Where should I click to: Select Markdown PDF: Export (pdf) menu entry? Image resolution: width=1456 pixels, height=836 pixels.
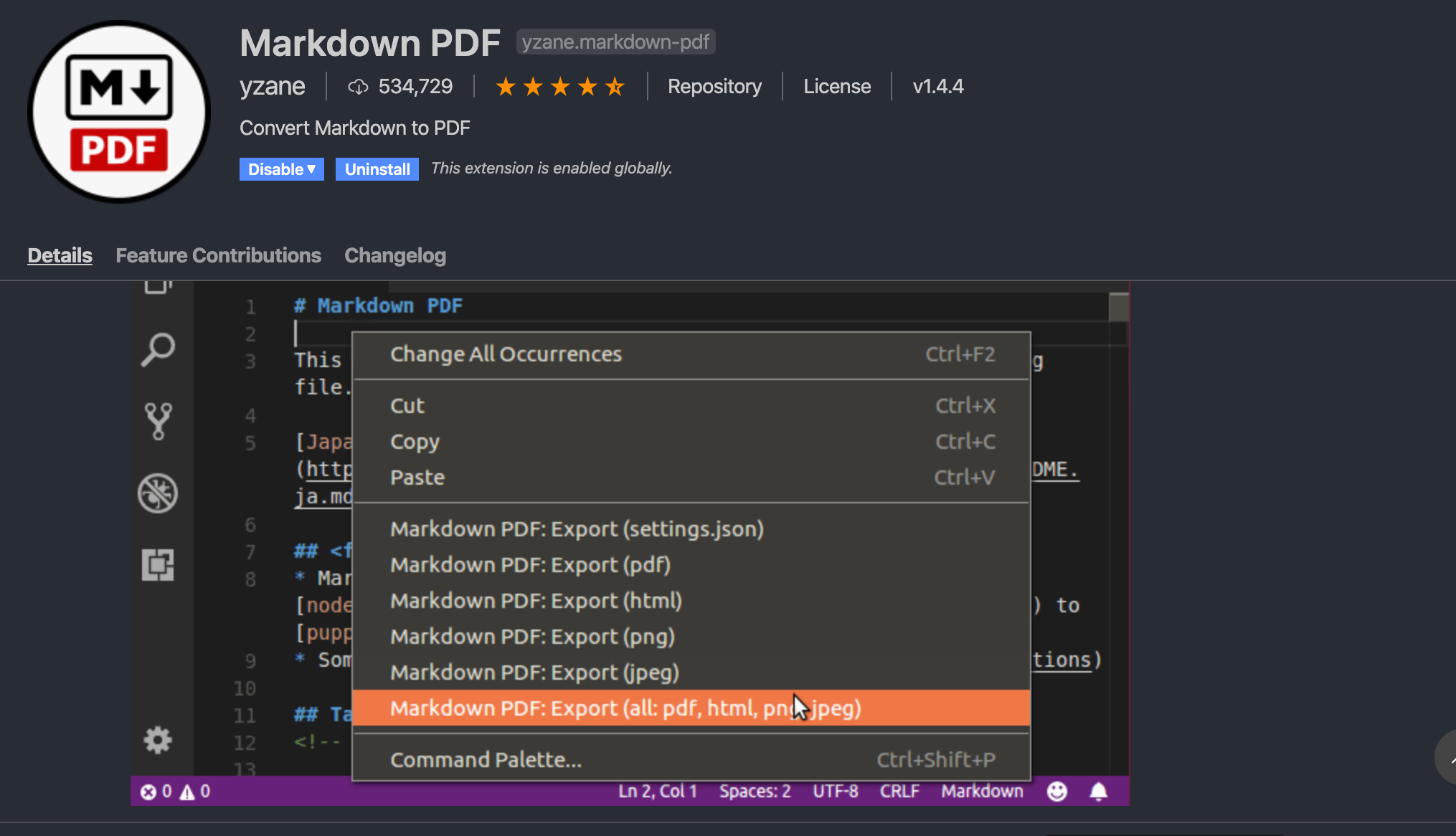(530, 565)
